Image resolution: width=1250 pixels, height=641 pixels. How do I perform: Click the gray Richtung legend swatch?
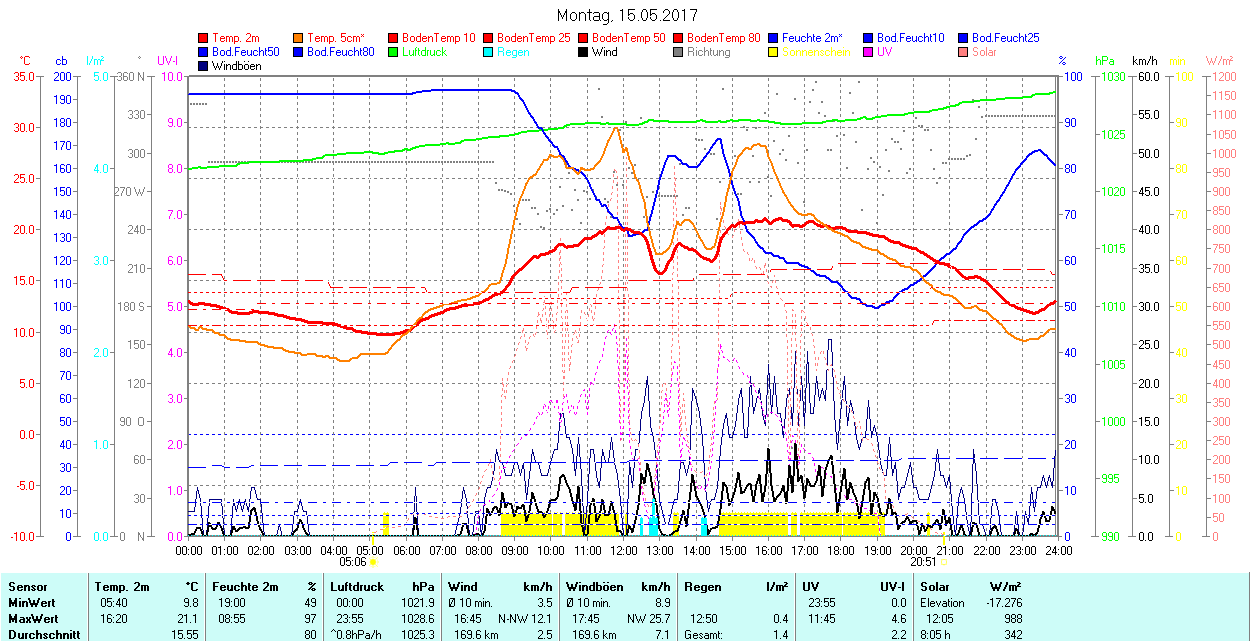[x=679, y=52]
